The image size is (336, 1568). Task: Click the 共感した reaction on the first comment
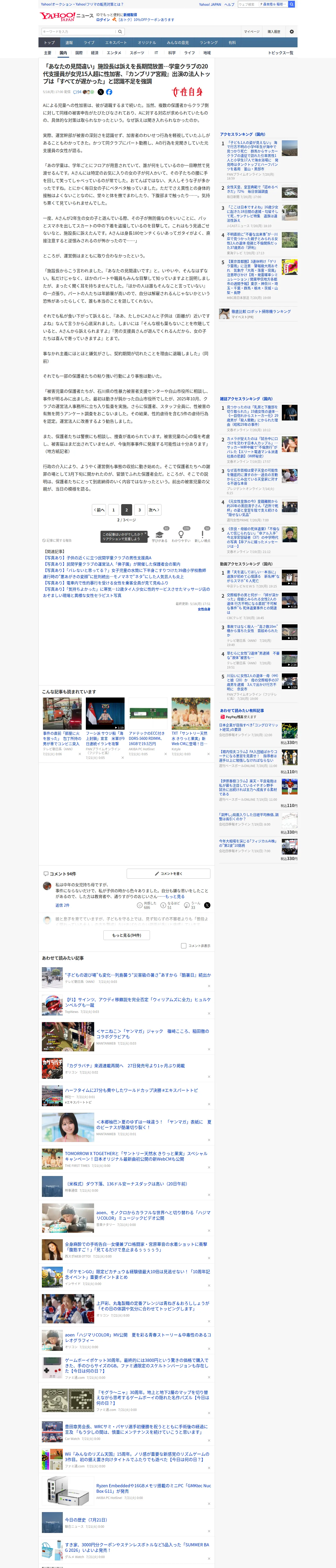146,905
